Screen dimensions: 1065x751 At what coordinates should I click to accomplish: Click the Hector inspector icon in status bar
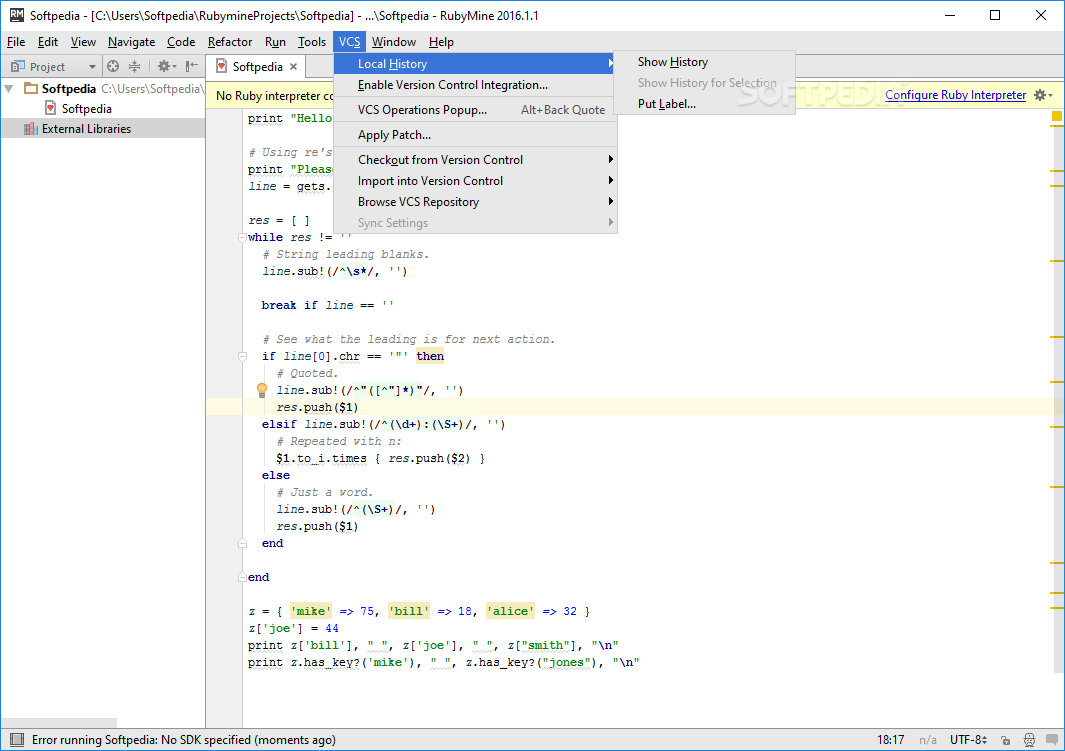click(x=1030, y=740)
